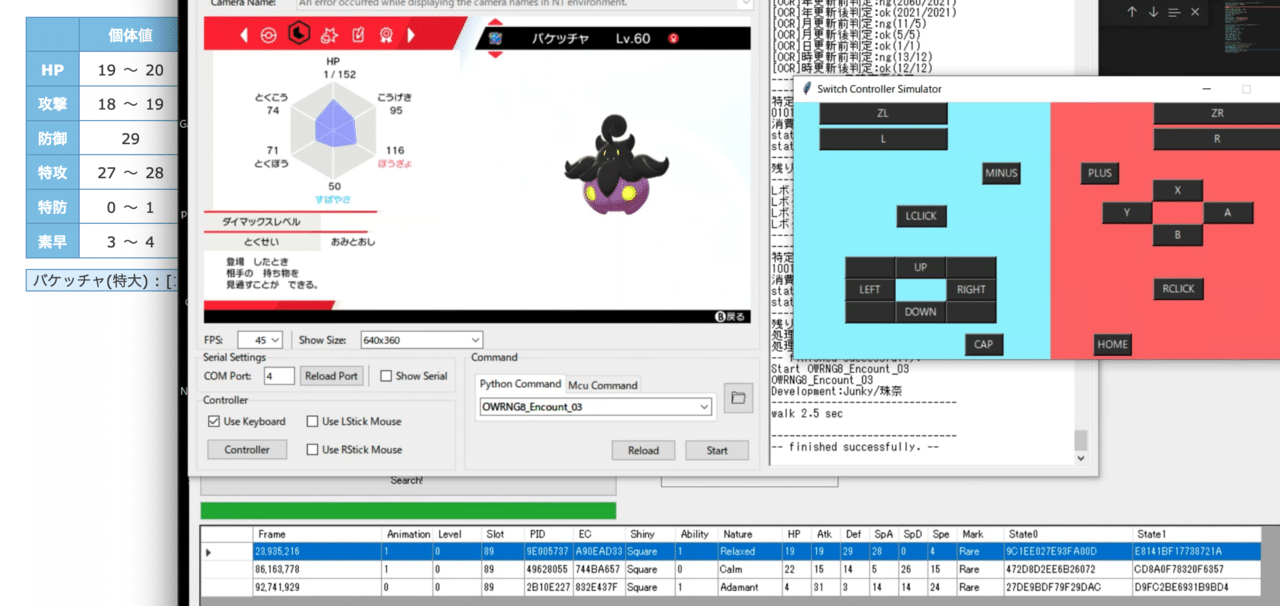
Task: Click the Reload button
Action: coord(643,450)
